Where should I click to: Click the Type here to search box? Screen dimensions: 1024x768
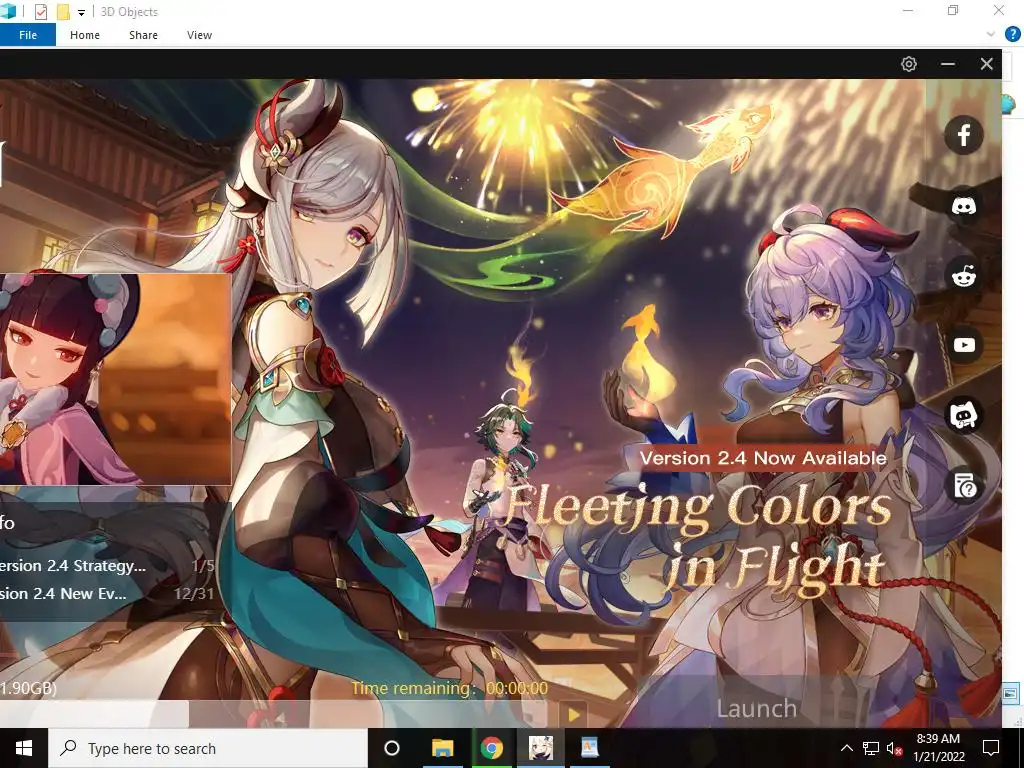[208, 748]
